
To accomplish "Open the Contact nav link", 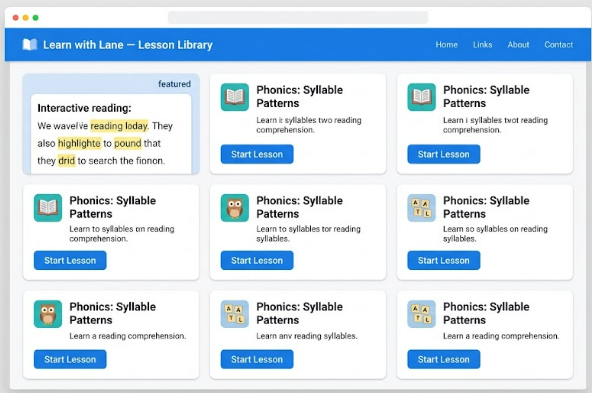I will (558, 45).
